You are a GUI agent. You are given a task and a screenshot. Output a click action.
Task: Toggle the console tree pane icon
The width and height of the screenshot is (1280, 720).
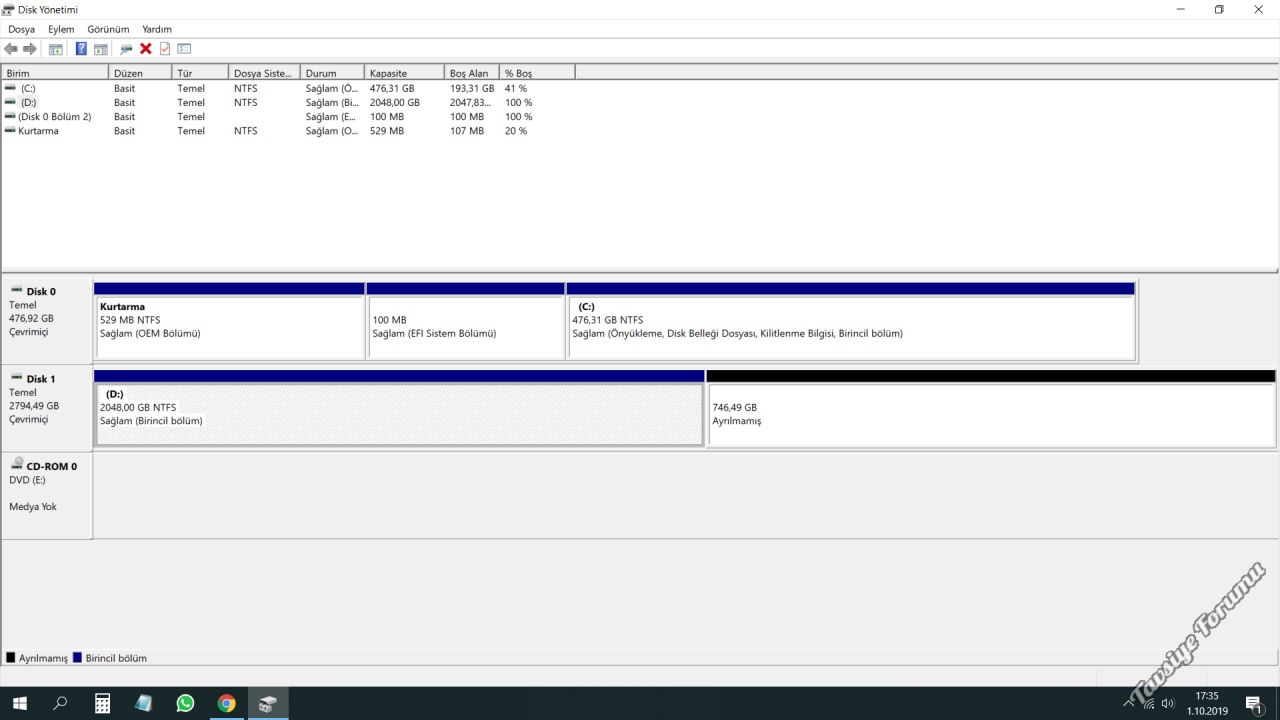pos(56,49)
